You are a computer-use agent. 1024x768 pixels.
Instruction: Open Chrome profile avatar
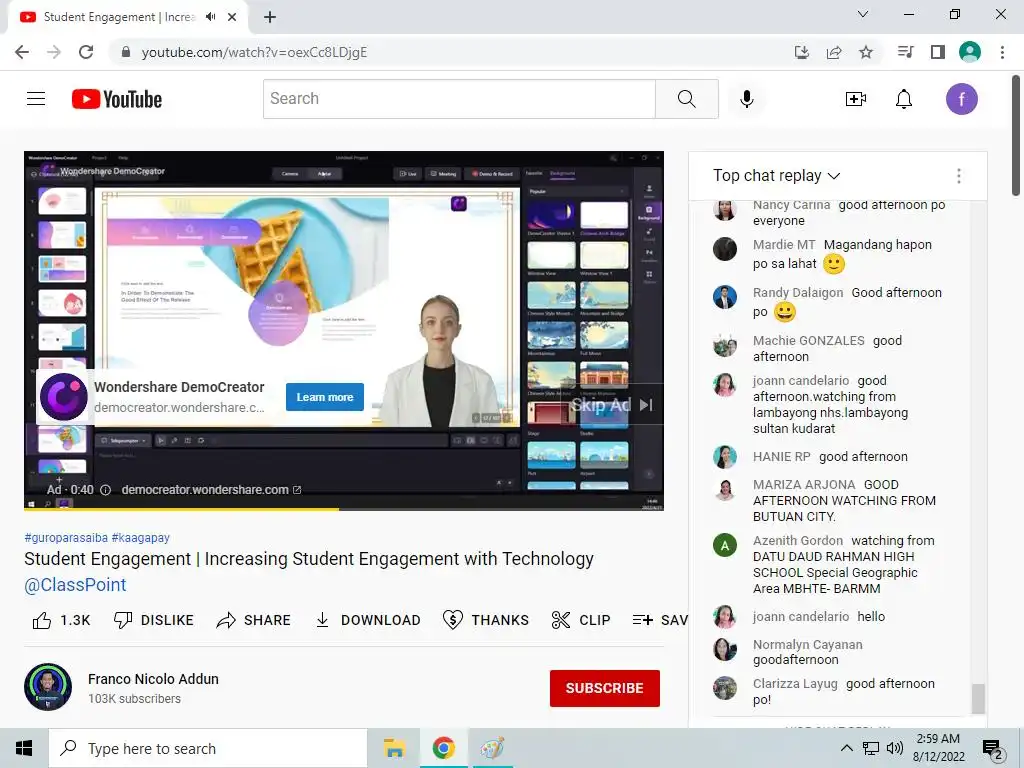970,52
